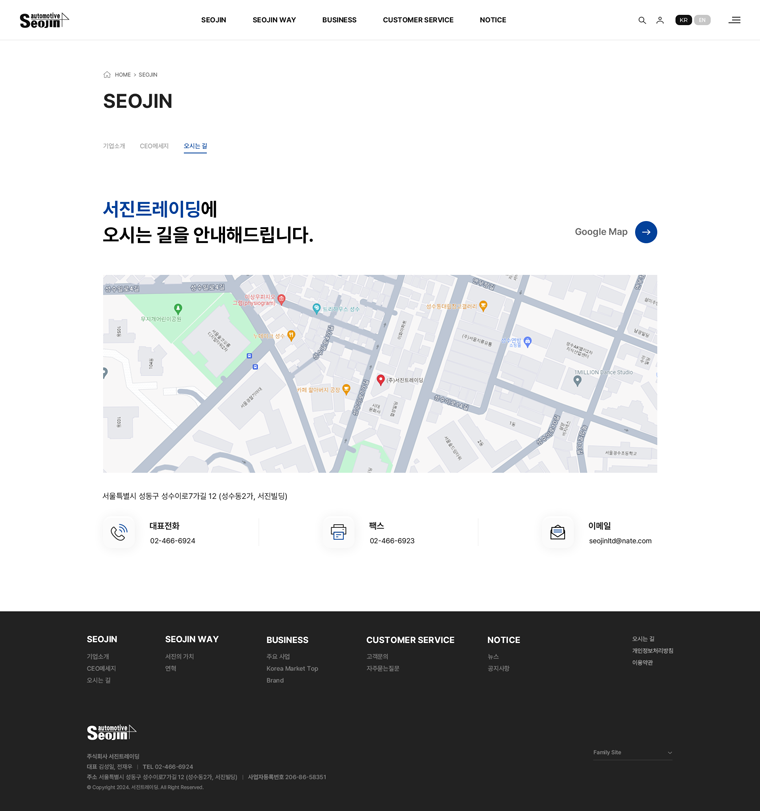Click the teal shop marker on map
760x811 pixels.
click(x=316, y=309)
